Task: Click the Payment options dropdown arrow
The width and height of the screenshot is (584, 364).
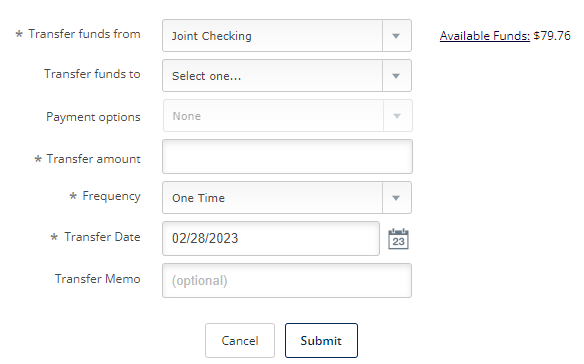Action: pyautogui.click(x=397, y=116)
